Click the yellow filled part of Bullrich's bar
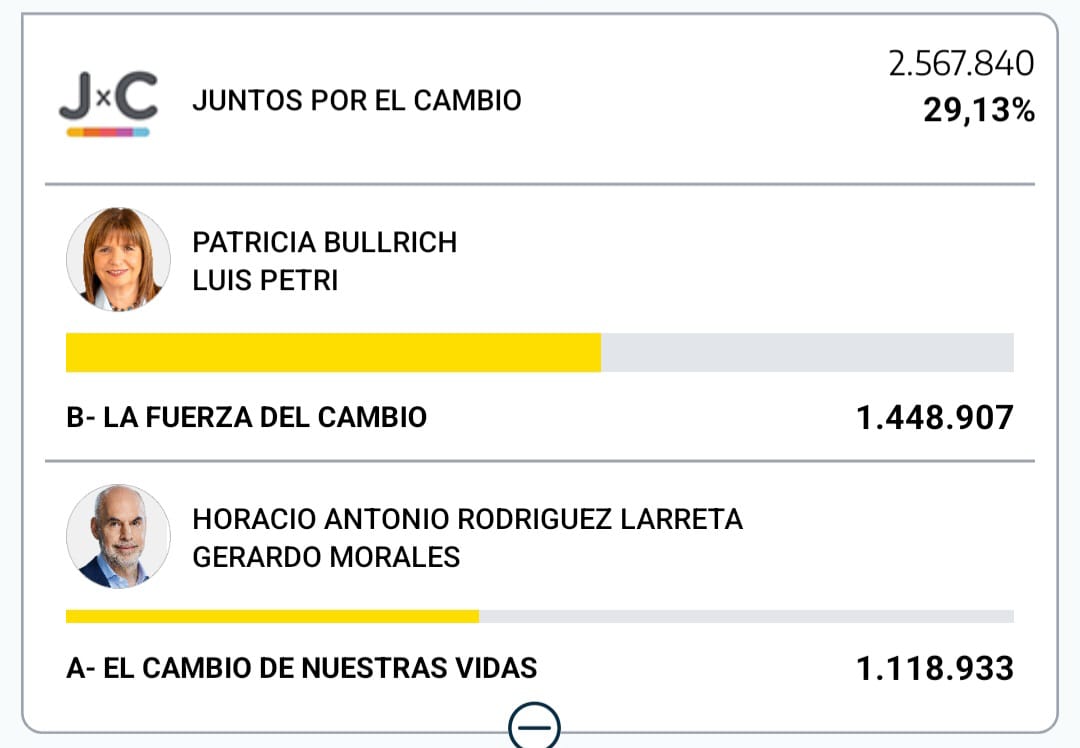 coord(333,353)
